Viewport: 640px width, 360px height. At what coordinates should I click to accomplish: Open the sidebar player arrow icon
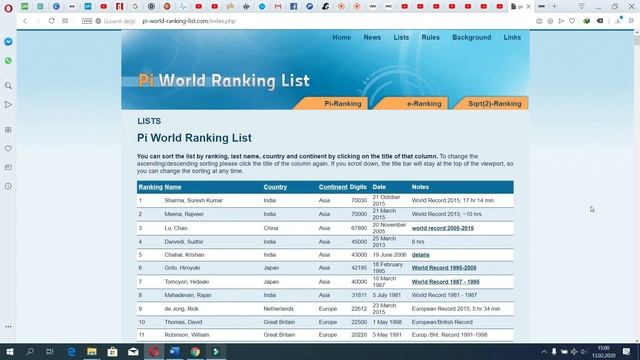coord(8,104)
